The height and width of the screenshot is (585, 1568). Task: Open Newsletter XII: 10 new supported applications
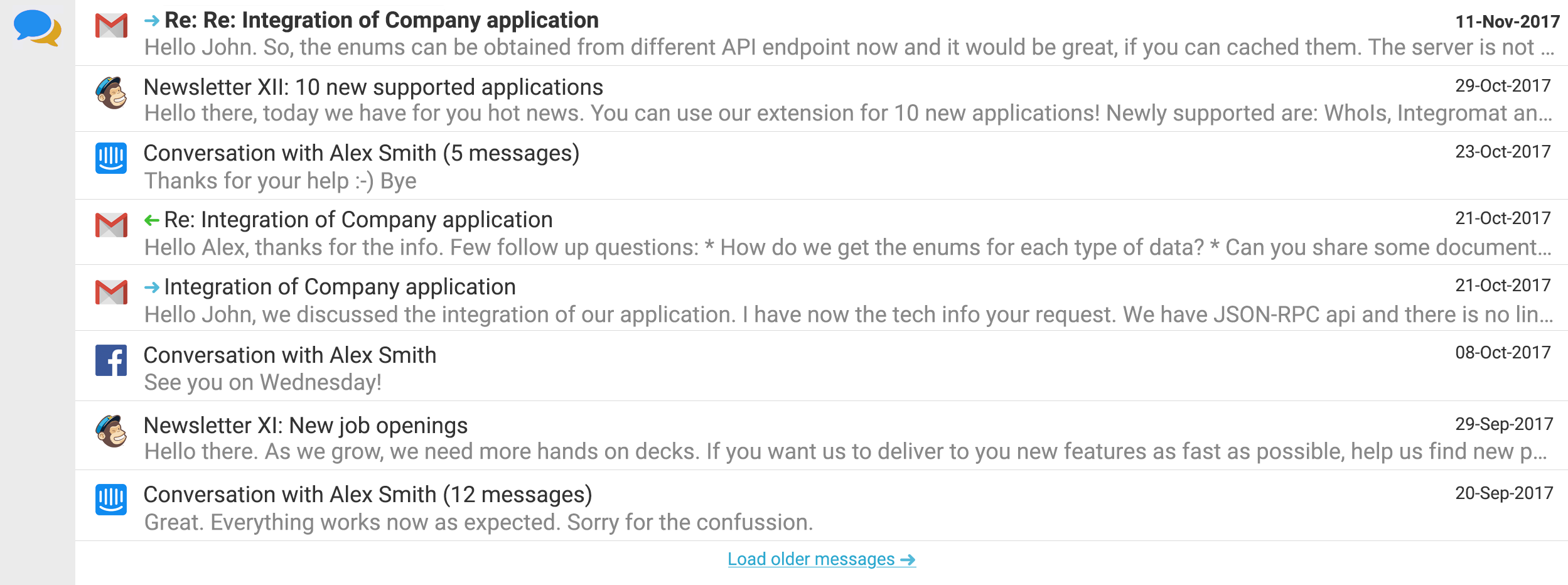click(x=373, y=87)
